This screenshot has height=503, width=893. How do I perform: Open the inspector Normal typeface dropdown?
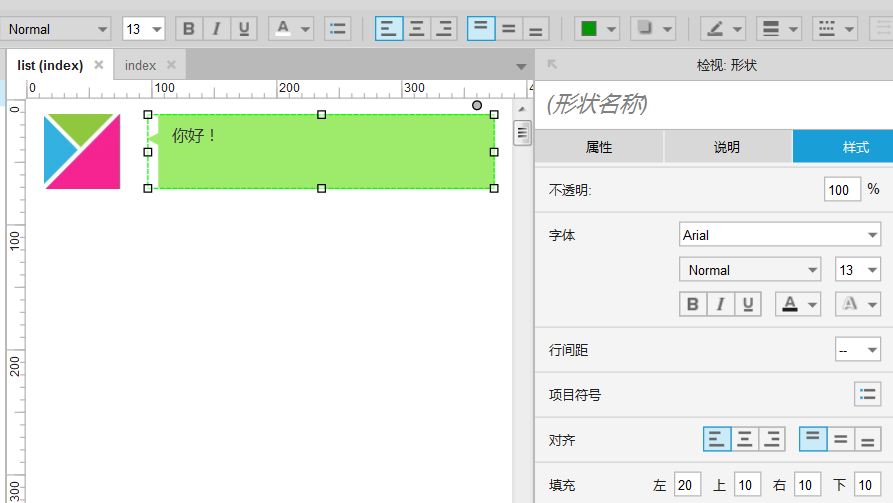click(749, 269)
